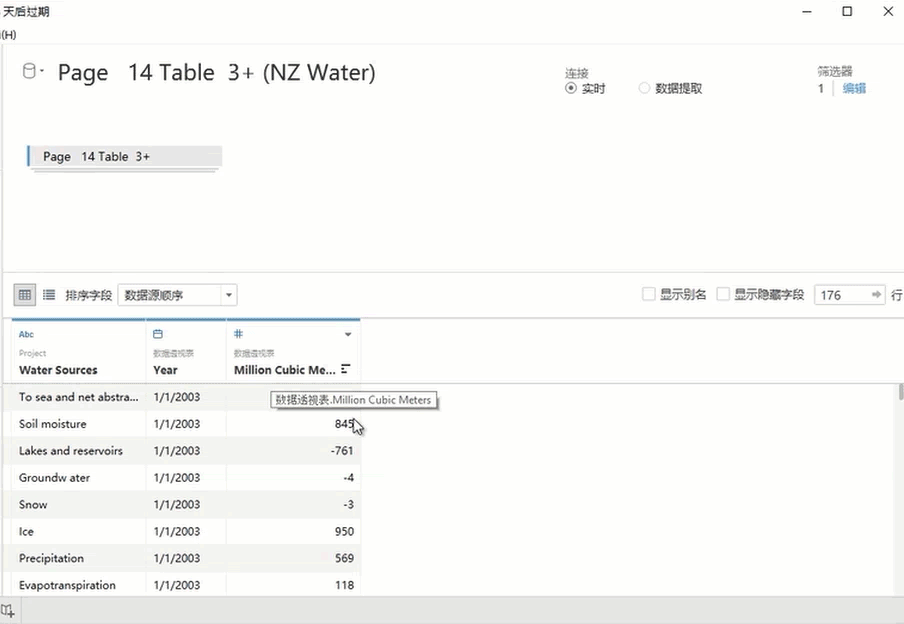This screenshot has width=904, height=624.
Task: Click number type icon on Million Cubic Meters
Action: click(x=239, y=335)
